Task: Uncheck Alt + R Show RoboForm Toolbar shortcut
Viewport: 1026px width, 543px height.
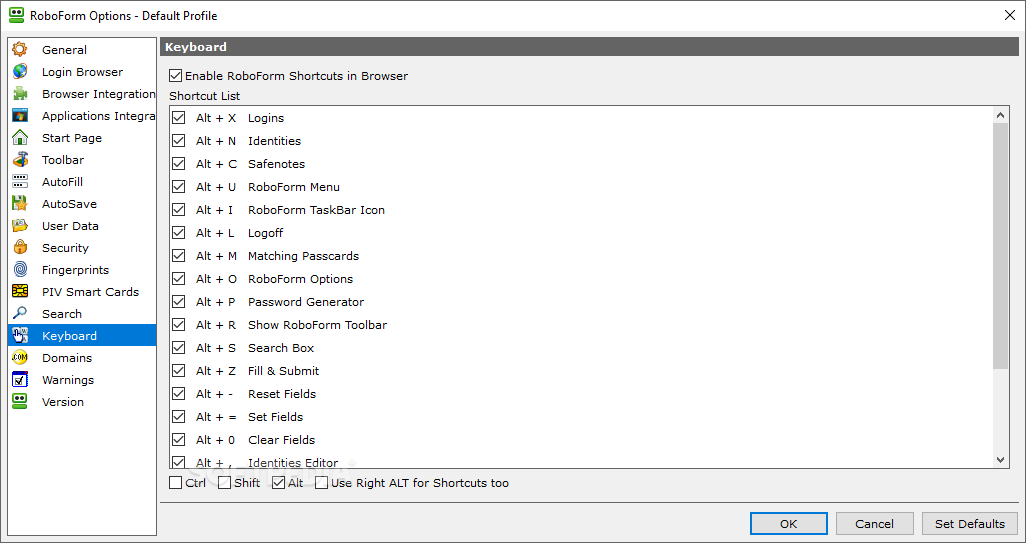Action: 179,324
